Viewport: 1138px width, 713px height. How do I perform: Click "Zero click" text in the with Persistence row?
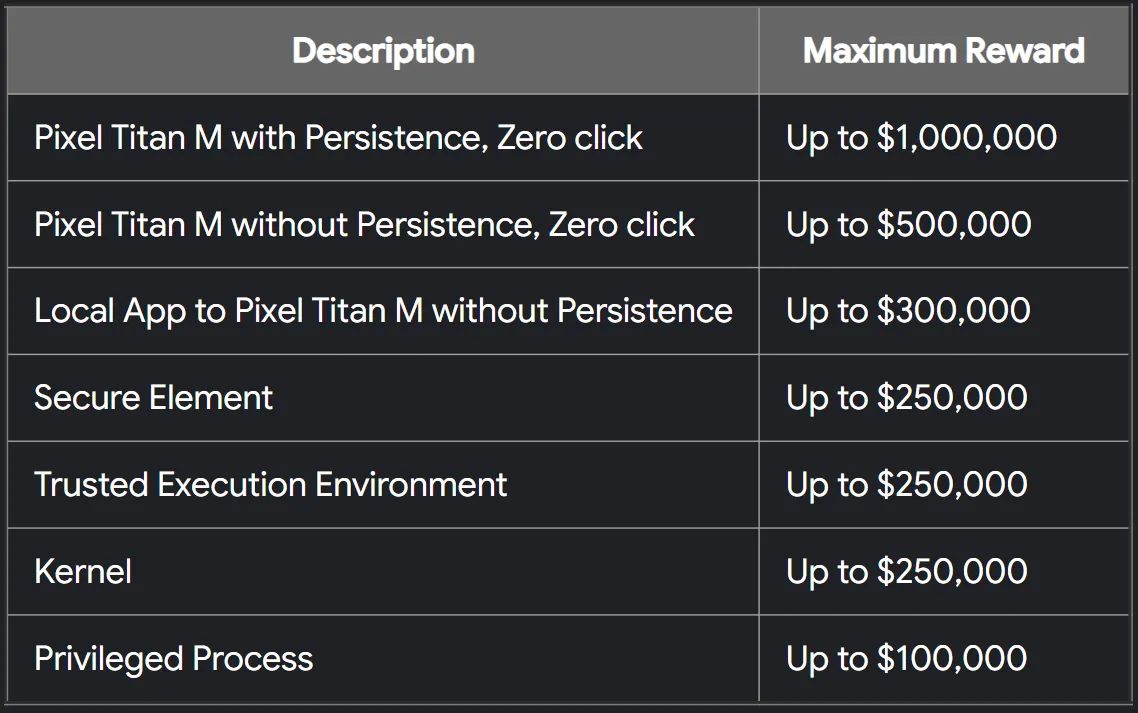[x=570, y=138]
